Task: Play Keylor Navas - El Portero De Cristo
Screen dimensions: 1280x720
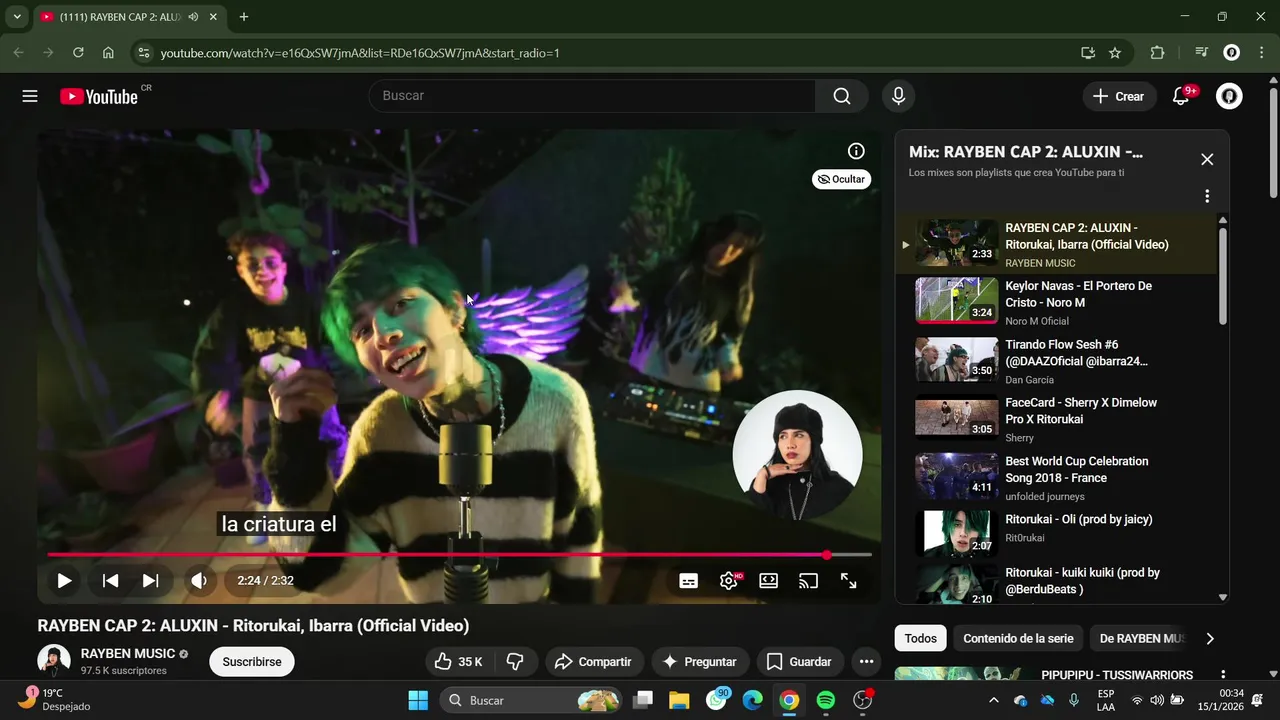Action: (1056, 302)
